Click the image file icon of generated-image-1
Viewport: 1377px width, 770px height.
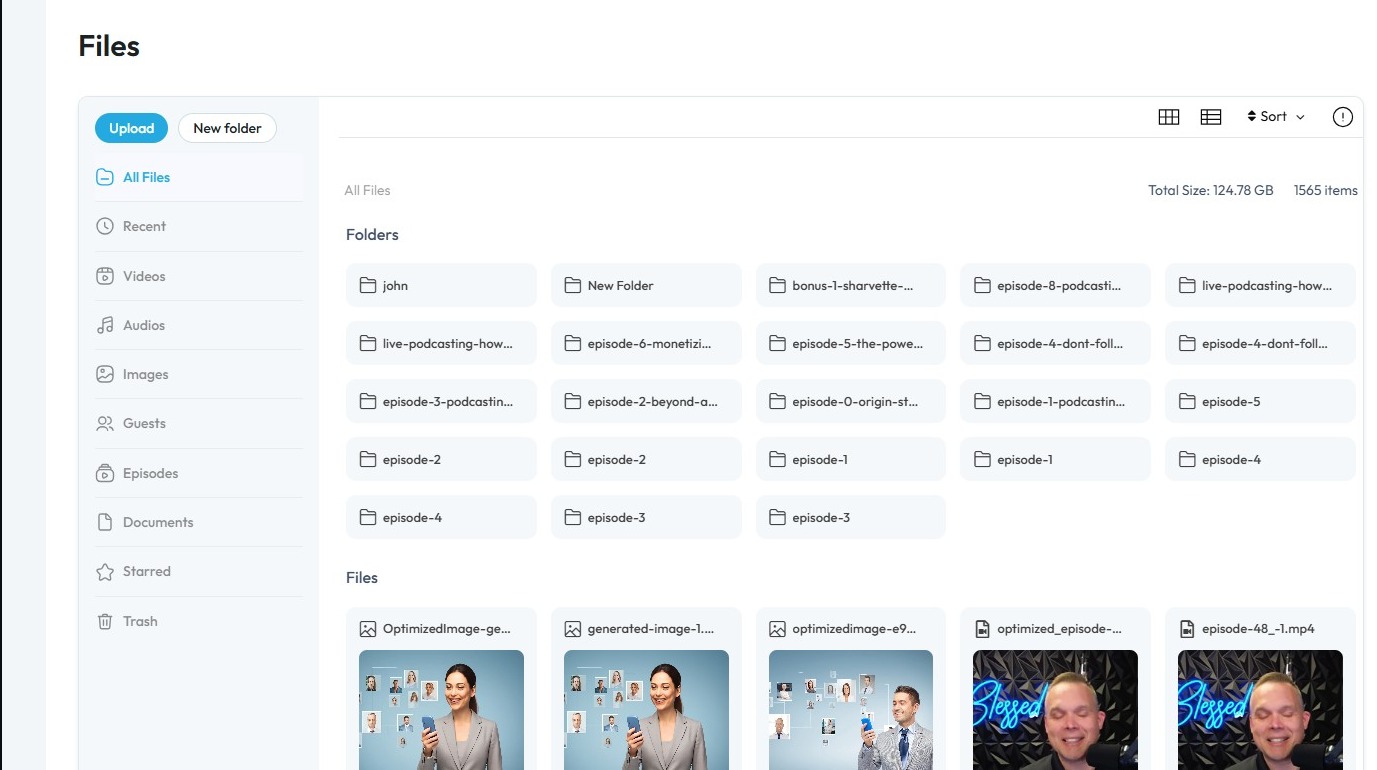point(572,629)
